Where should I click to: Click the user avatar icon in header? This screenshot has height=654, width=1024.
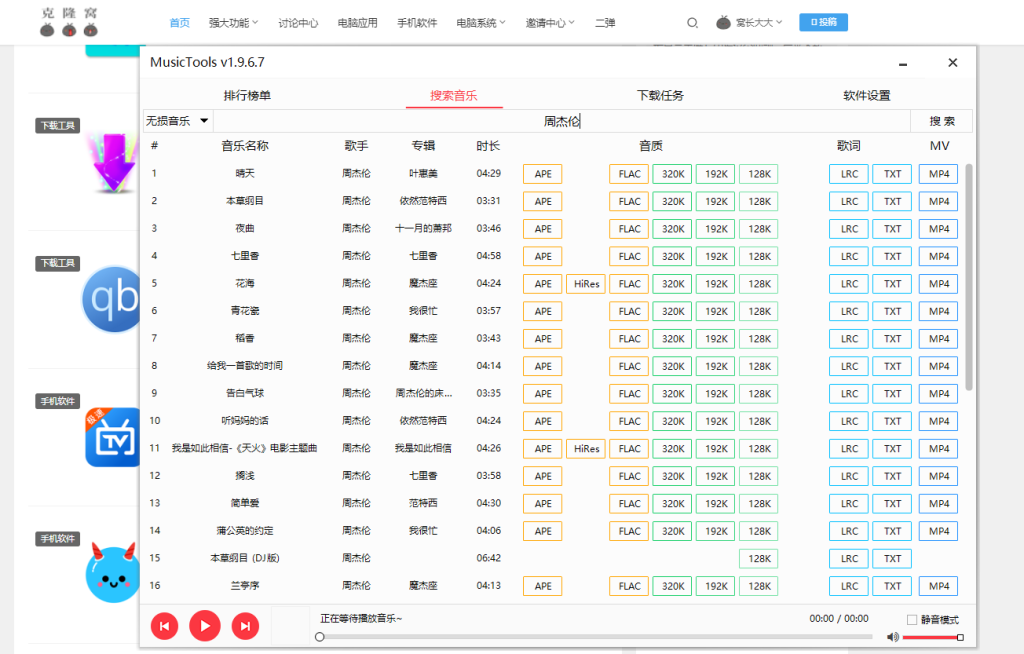tap(723, 22)
